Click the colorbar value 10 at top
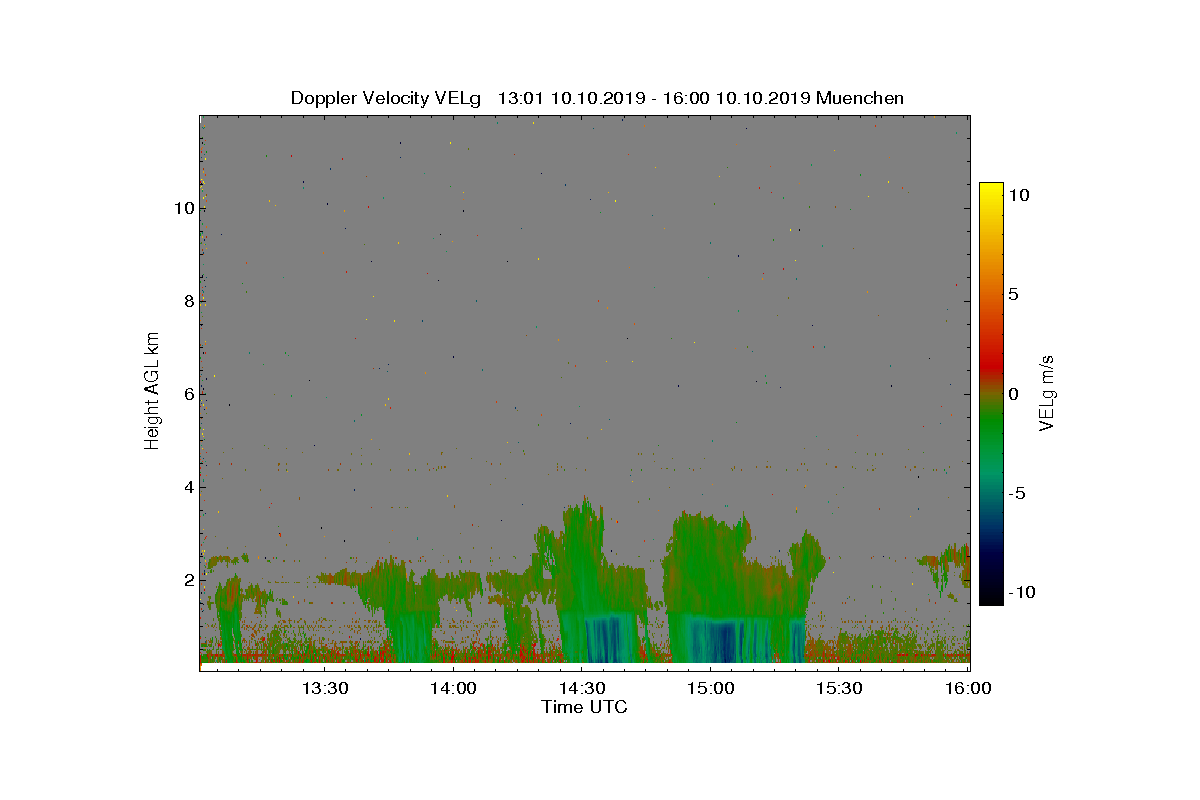 [1019, 196]
